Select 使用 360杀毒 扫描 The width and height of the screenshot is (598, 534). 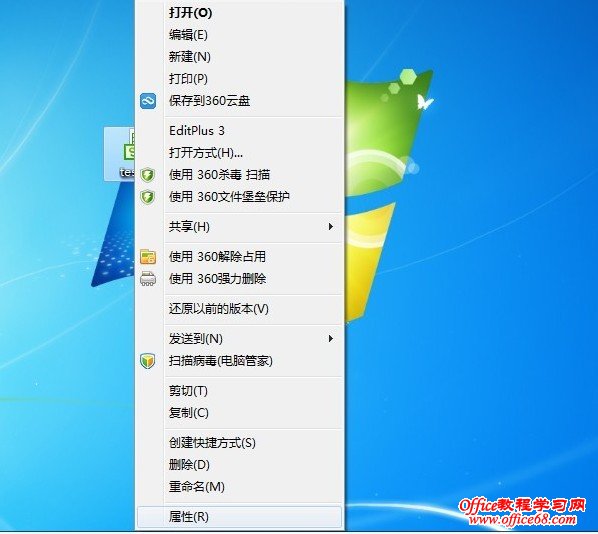[x=240, y=175]
